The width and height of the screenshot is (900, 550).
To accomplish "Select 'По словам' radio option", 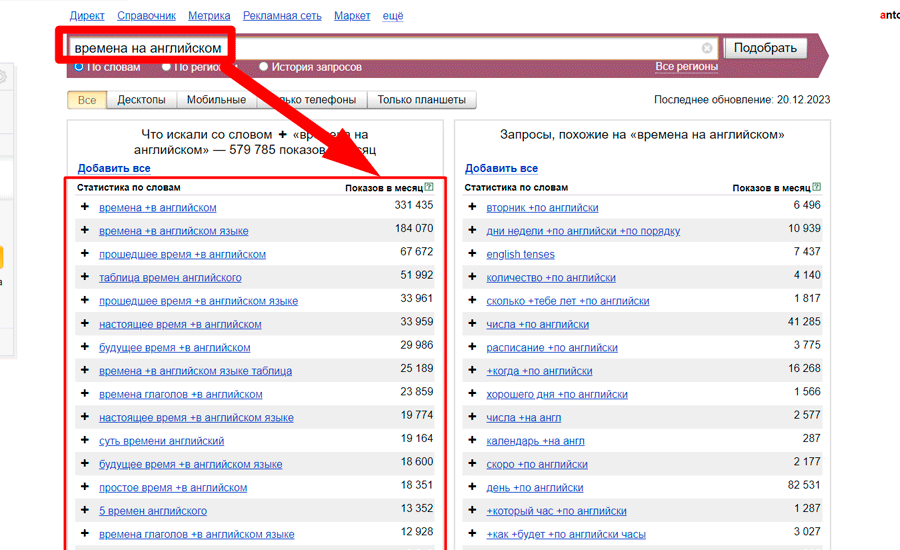I will click(x=79, y=67).
